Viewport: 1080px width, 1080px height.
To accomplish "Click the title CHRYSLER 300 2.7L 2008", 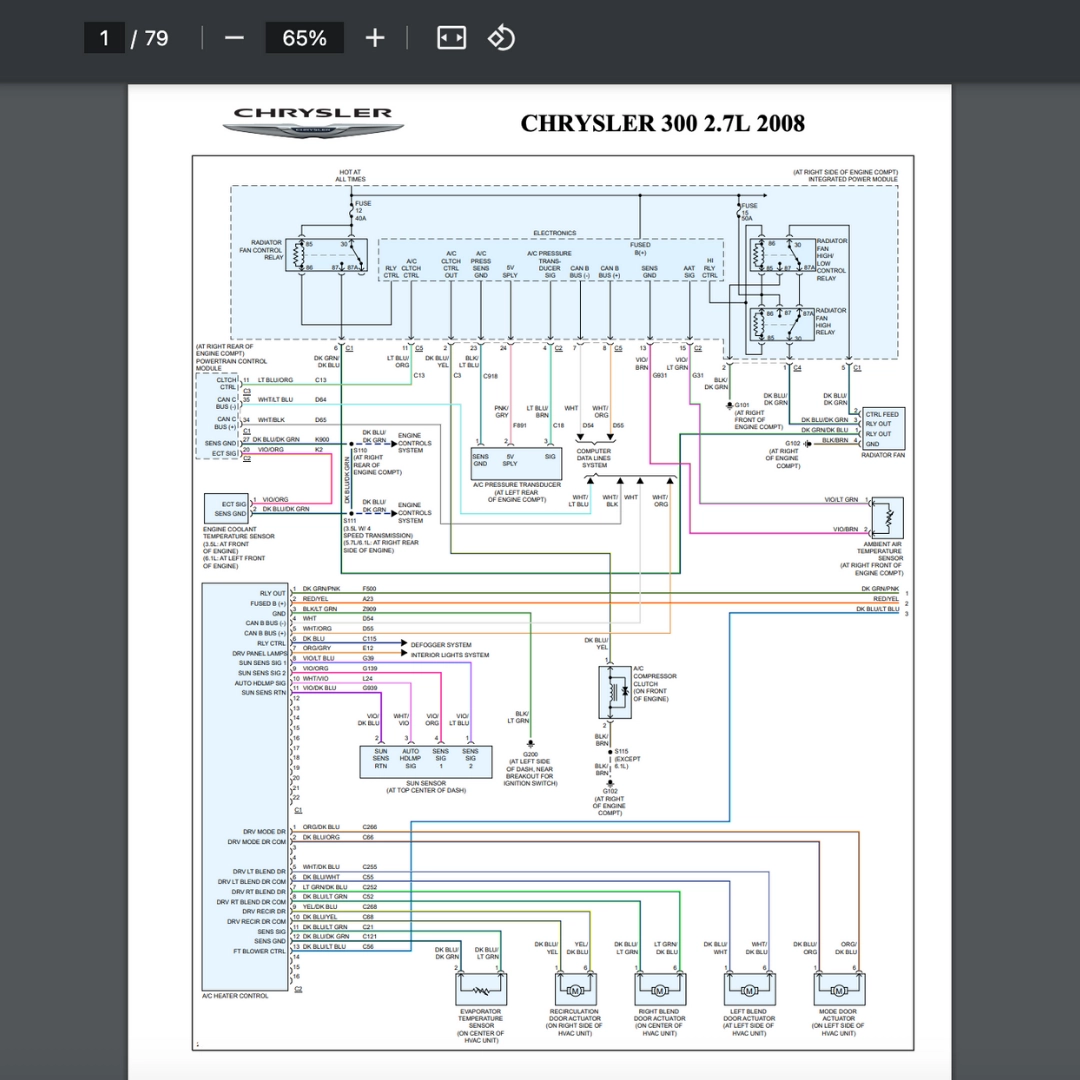I will [663, 123].
